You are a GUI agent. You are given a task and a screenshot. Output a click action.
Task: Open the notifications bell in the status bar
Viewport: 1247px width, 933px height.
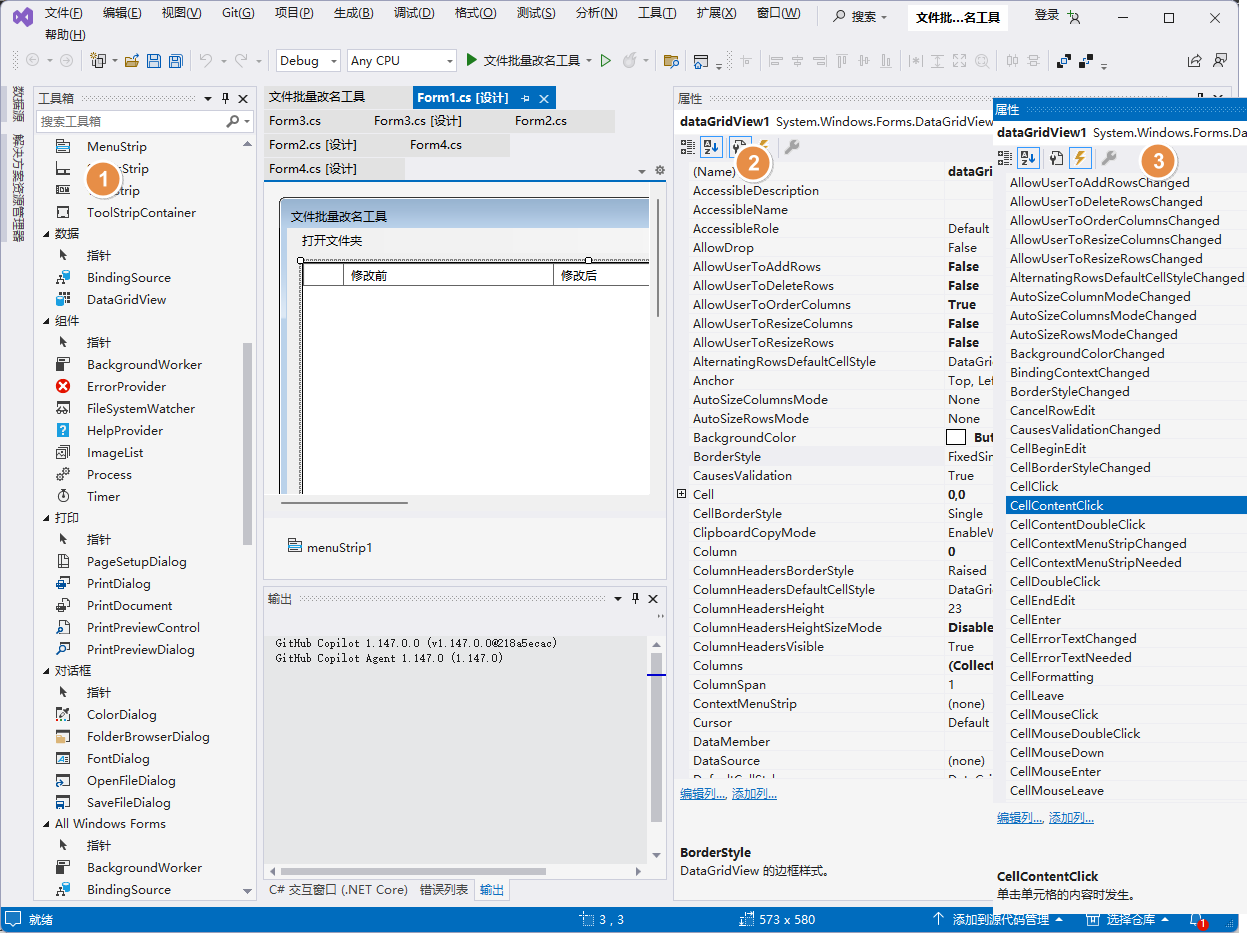coord(1196,920)
